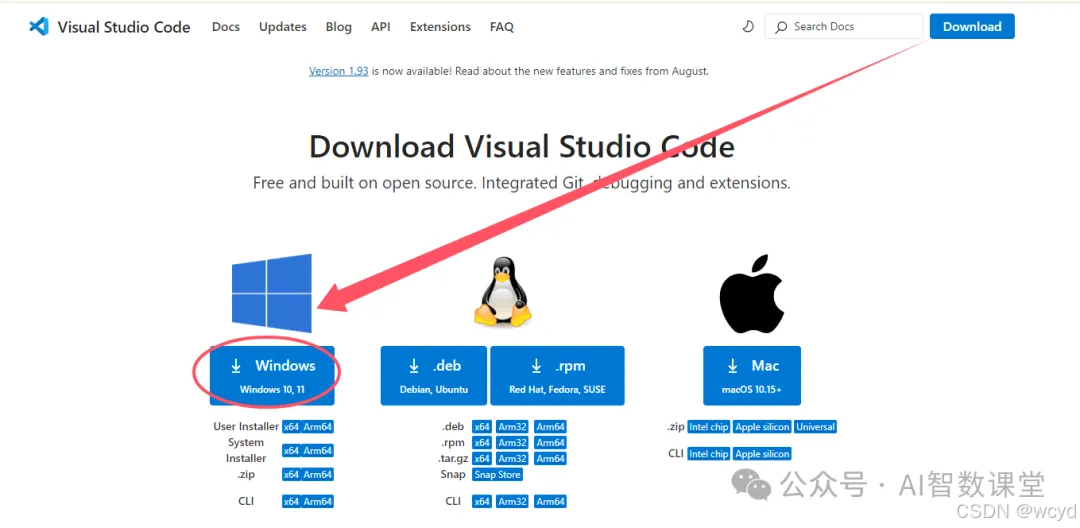
Task: Open the Version 1.93 link
Action: (338, 71)
